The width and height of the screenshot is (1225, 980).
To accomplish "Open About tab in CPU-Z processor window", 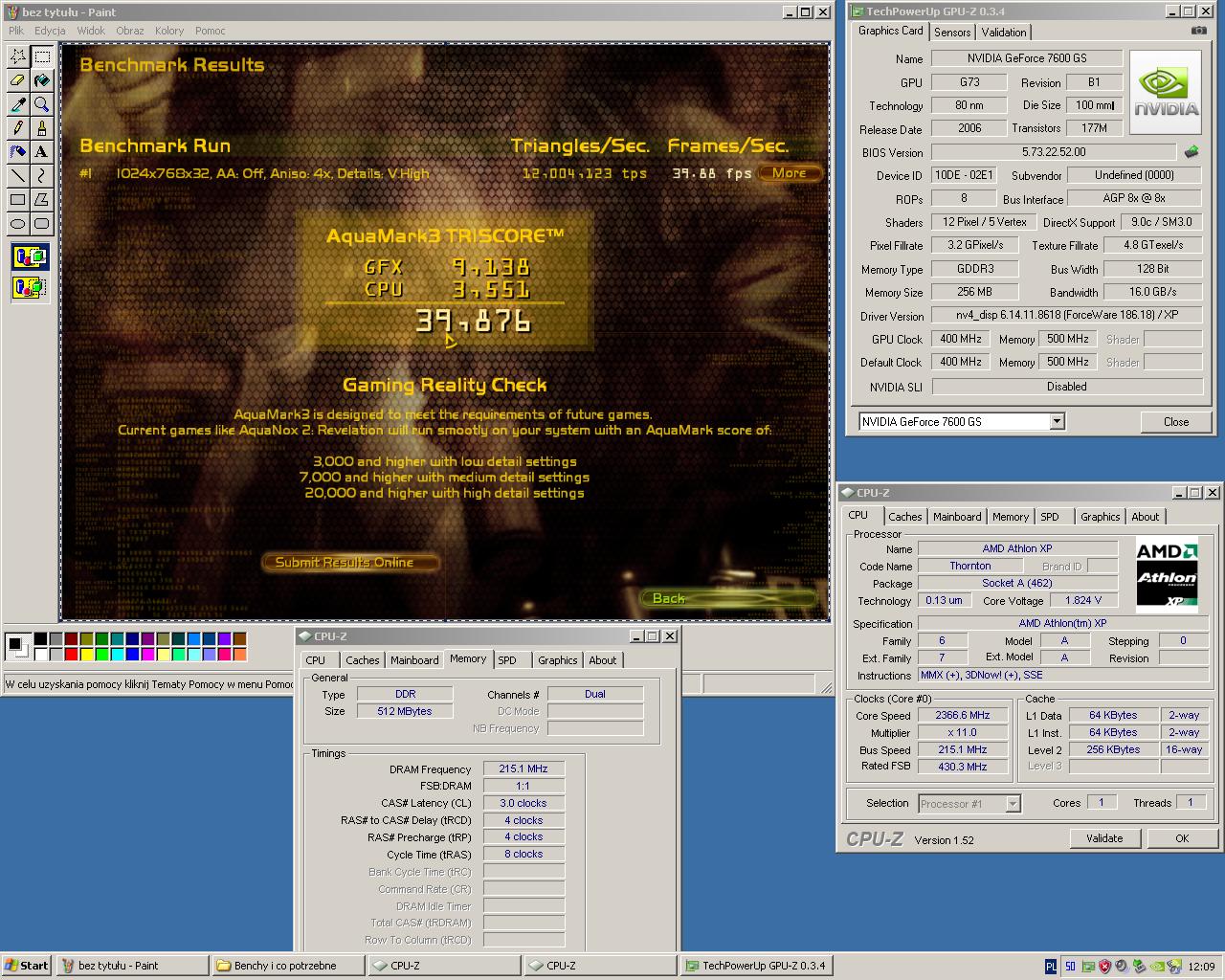I will [x=1145, y=517].
